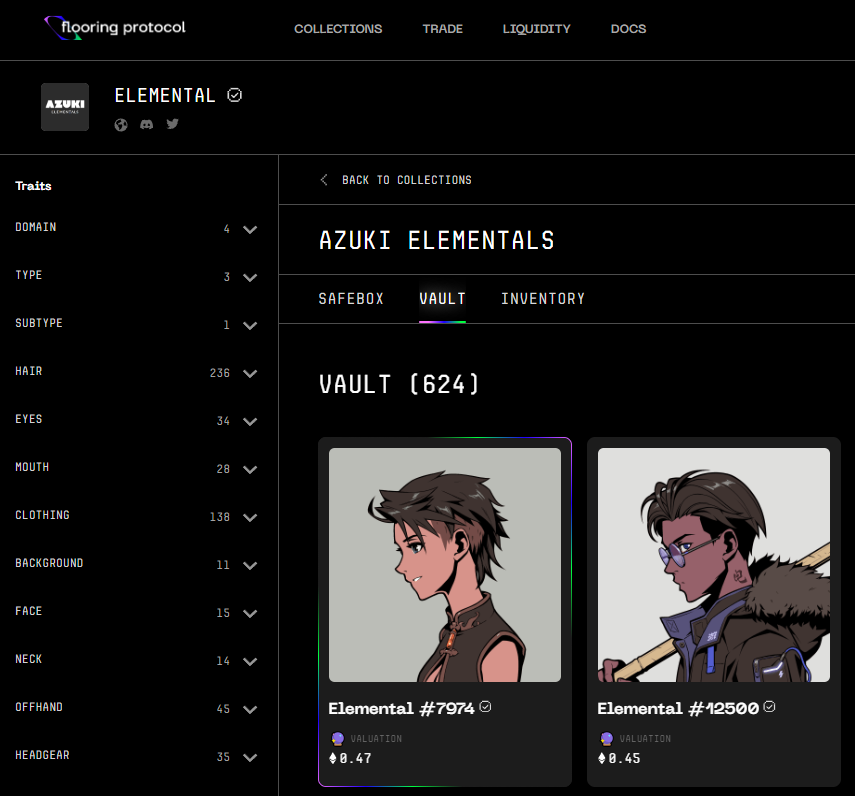
Task: Click the verified badge next to ELEMENTAL
Action: click(234, 95)
